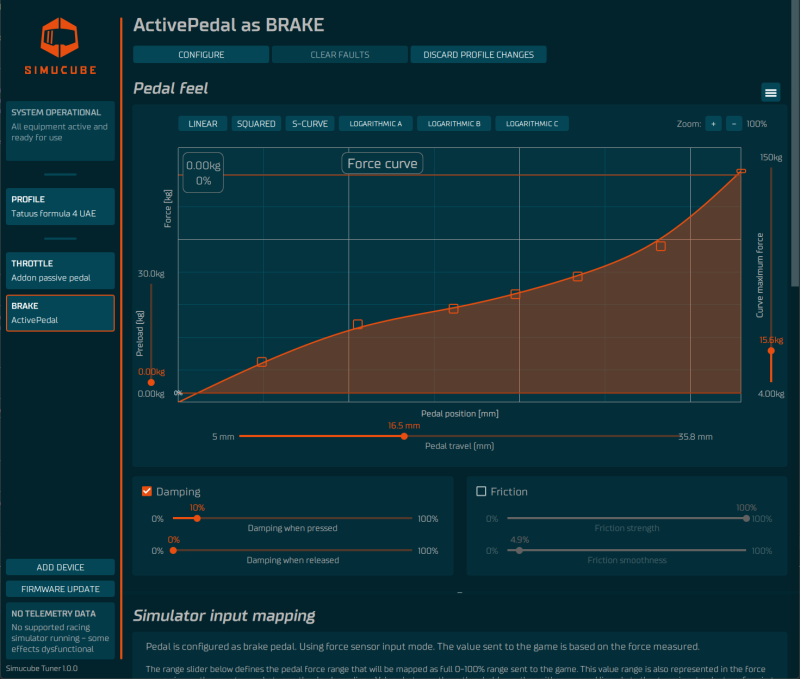Select the fourth force curve control point
The image size is (800, 679).
point(515,294)
